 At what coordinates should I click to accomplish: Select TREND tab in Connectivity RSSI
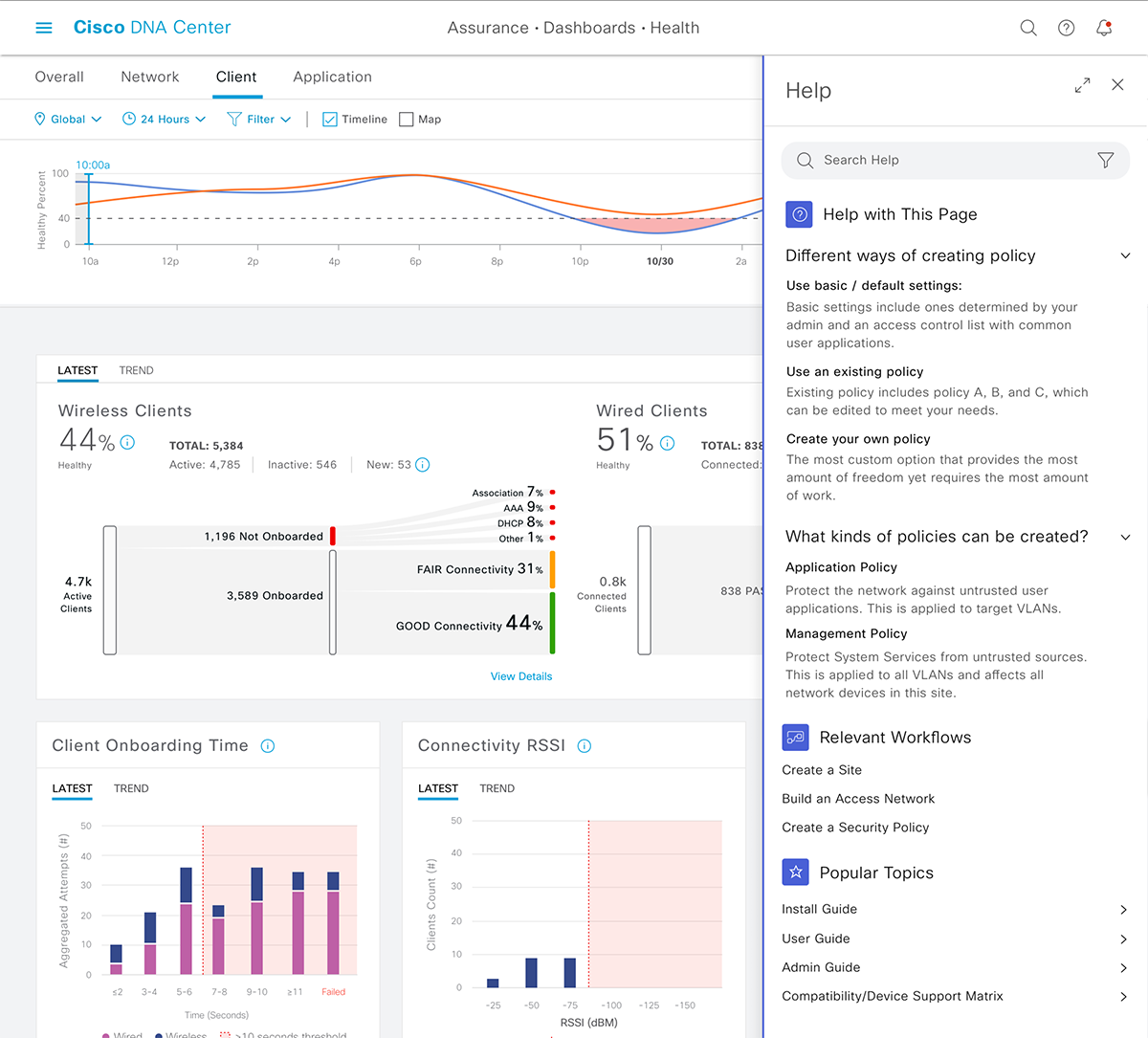tap(497, 788)
